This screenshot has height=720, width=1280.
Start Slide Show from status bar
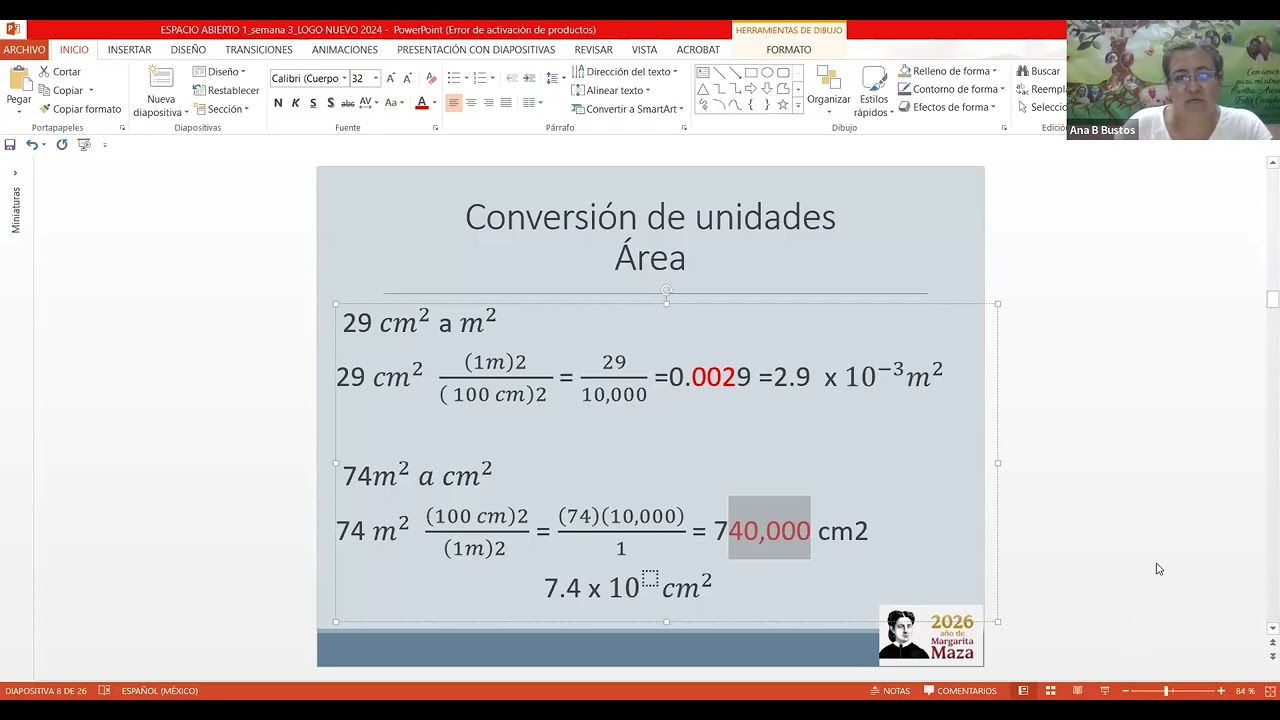coord(1104,691)
